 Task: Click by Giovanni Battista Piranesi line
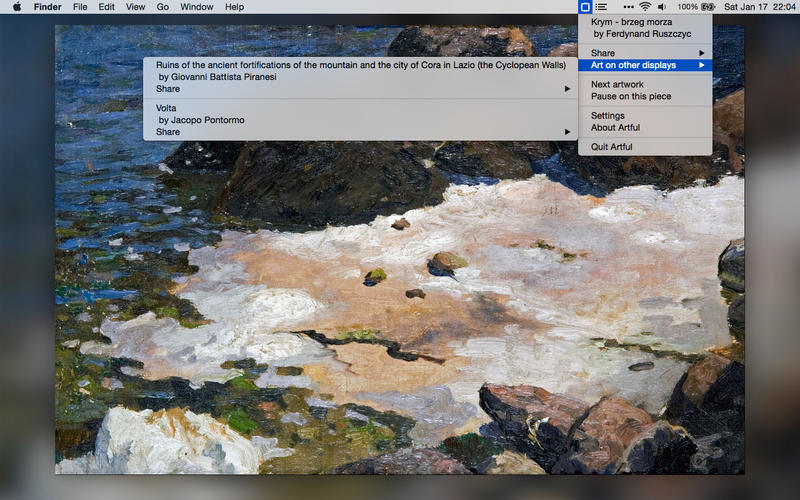pos(217,77)
